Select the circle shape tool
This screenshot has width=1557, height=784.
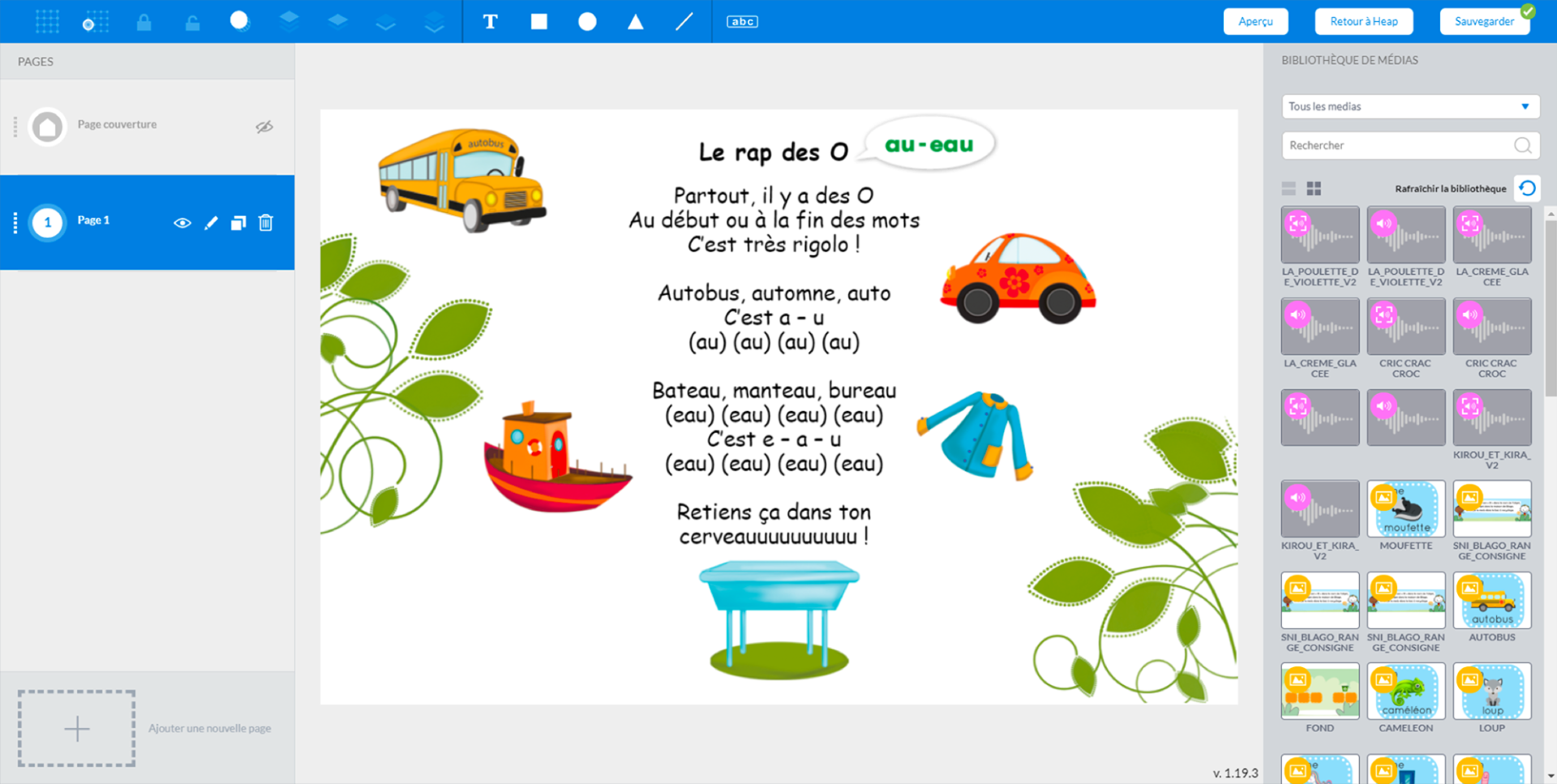[x=587, y=22]
